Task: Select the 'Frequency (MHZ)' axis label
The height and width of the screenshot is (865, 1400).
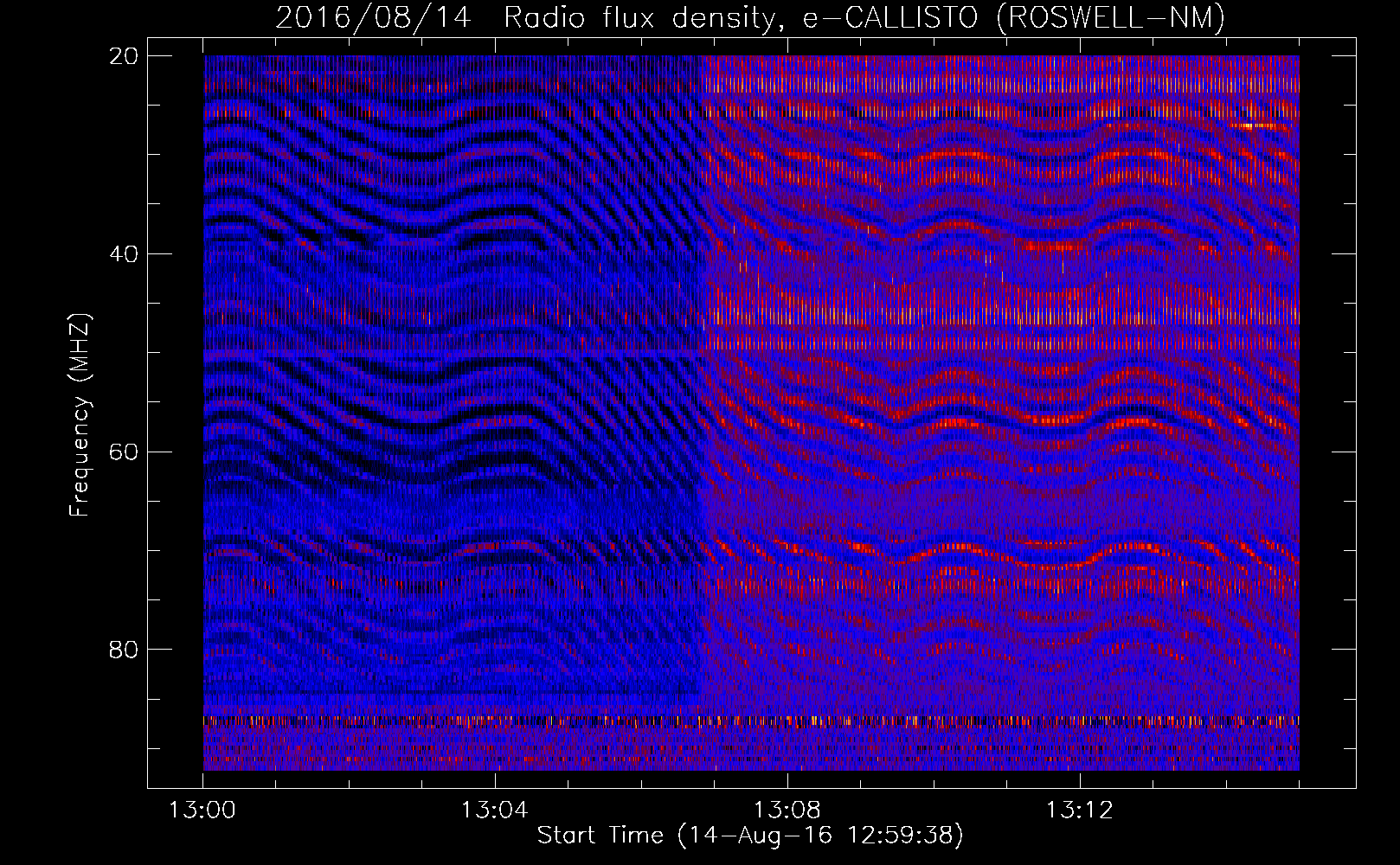Action: click(80, 415)
